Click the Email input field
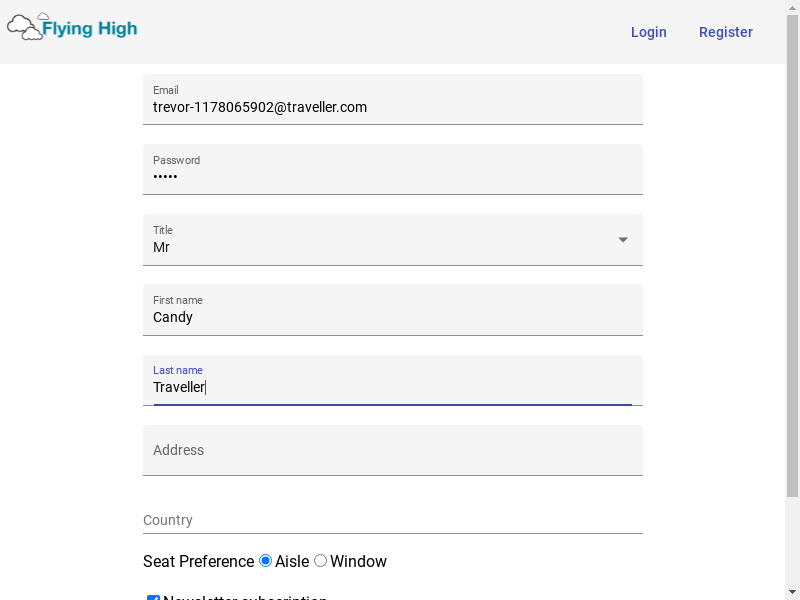Image resolution: width=800 pixels, height=600 pixels. coord(392,107)
